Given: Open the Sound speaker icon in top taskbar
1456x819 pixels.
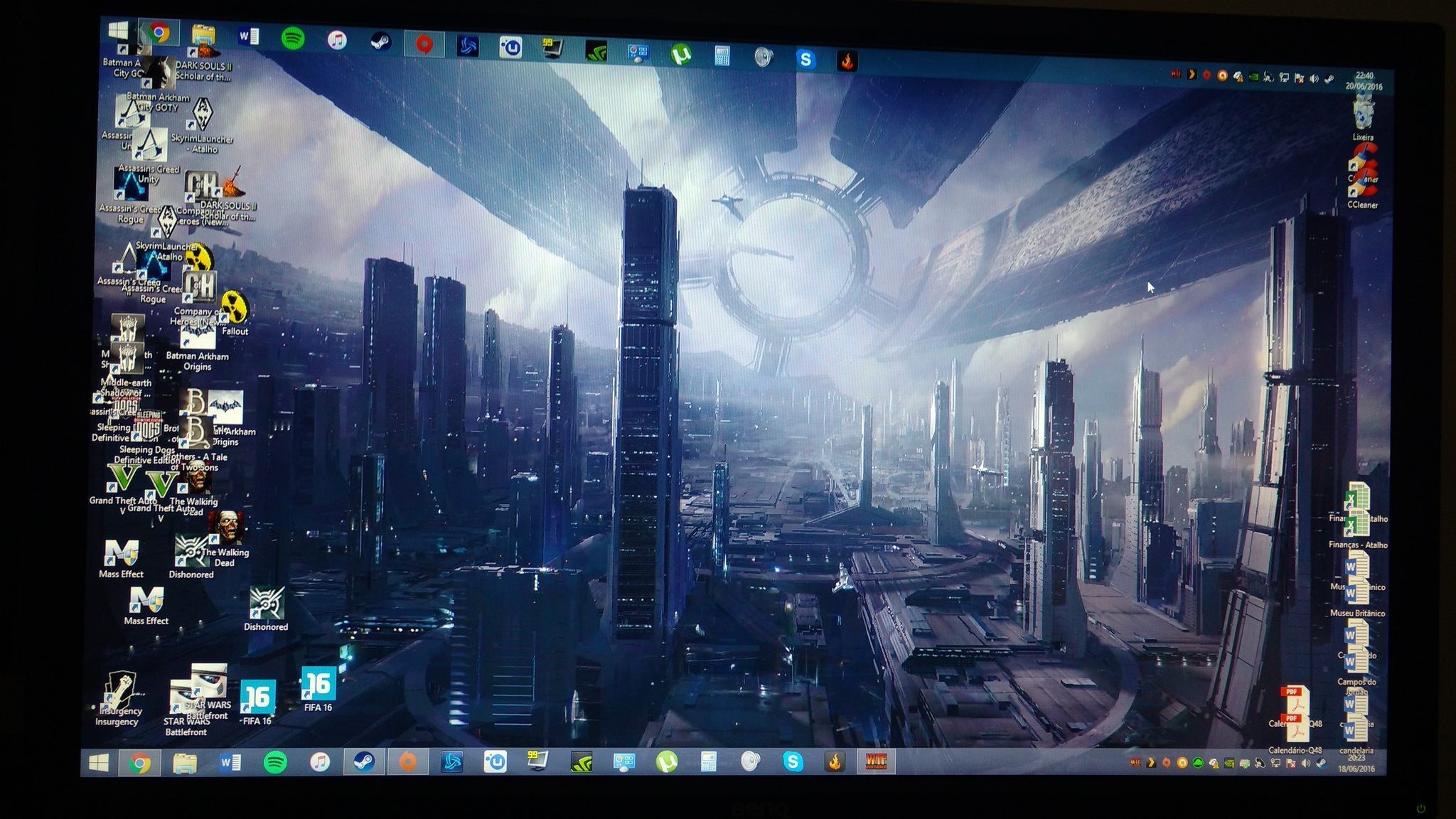Looking at the screenshot, I should [764, 58].
